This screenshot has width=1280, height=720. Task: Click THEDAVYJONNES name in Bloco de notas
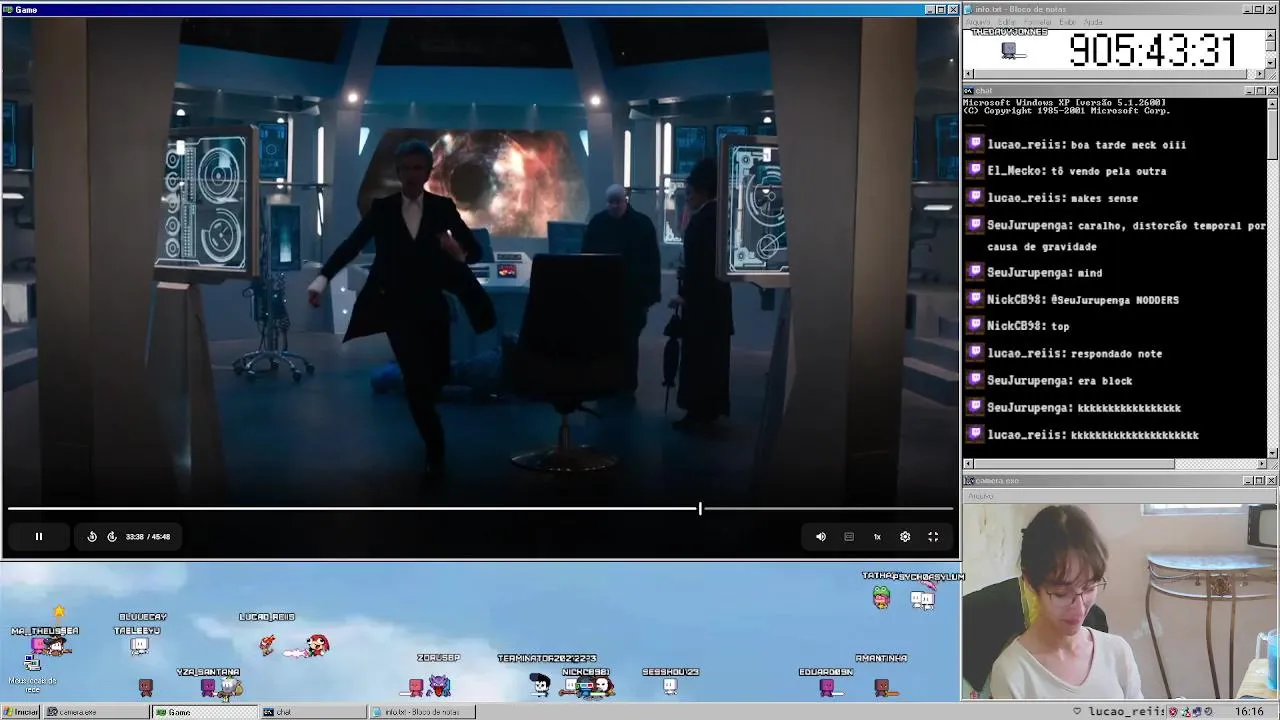coord(1009,32)
